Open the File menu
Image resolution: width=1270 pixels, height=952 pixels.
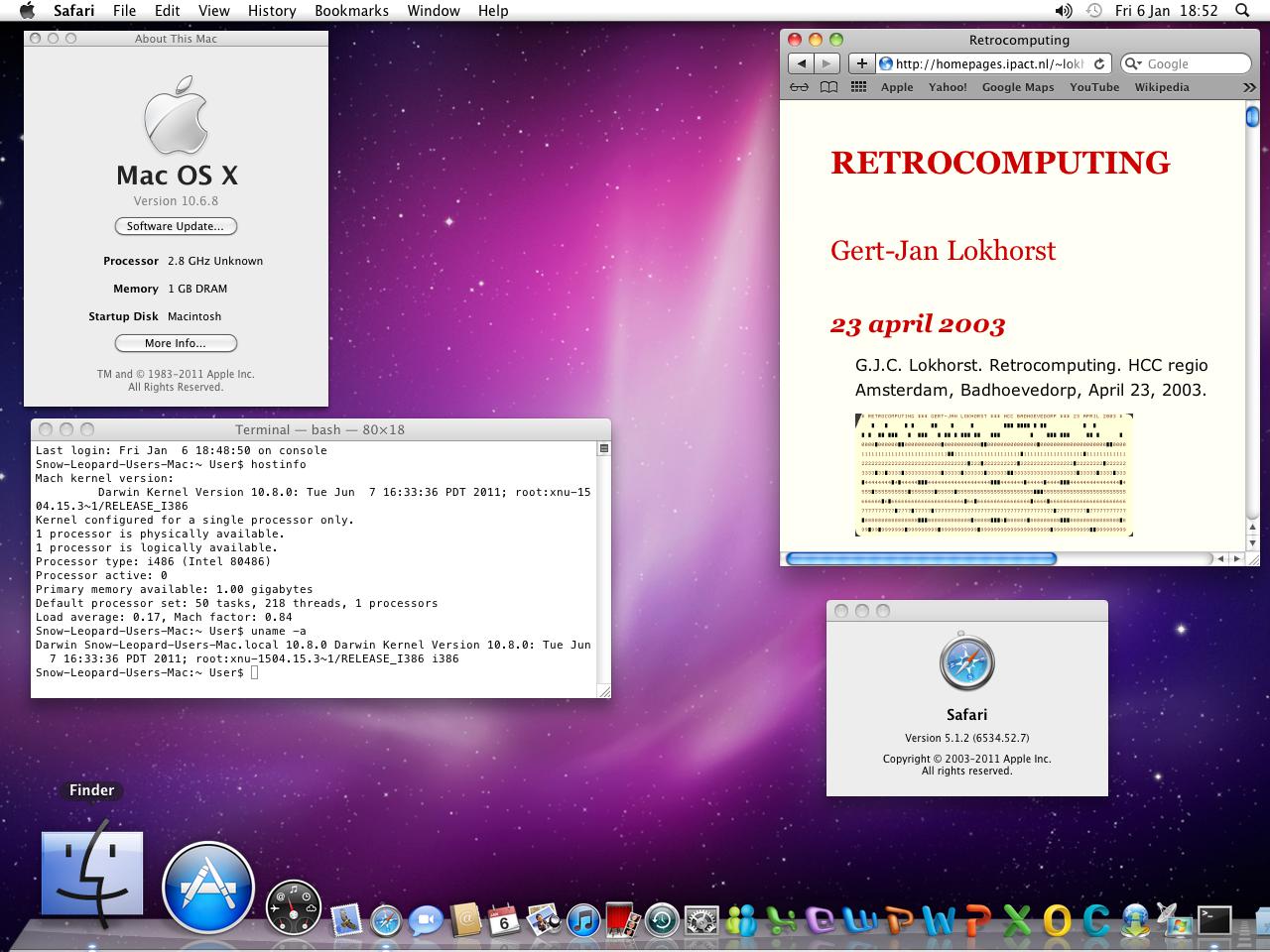tap(124, 11)
